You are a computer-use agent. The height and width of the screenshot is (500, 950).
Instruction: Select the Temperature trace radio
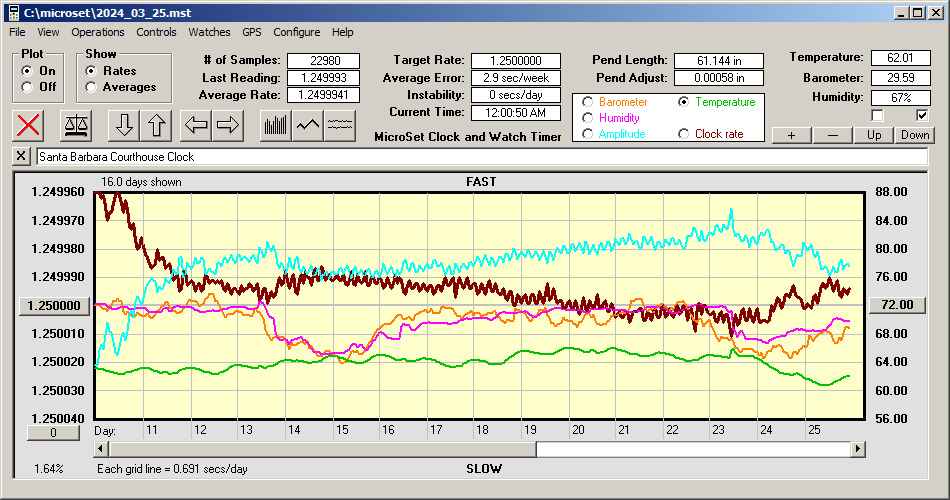tap(683, 102)
